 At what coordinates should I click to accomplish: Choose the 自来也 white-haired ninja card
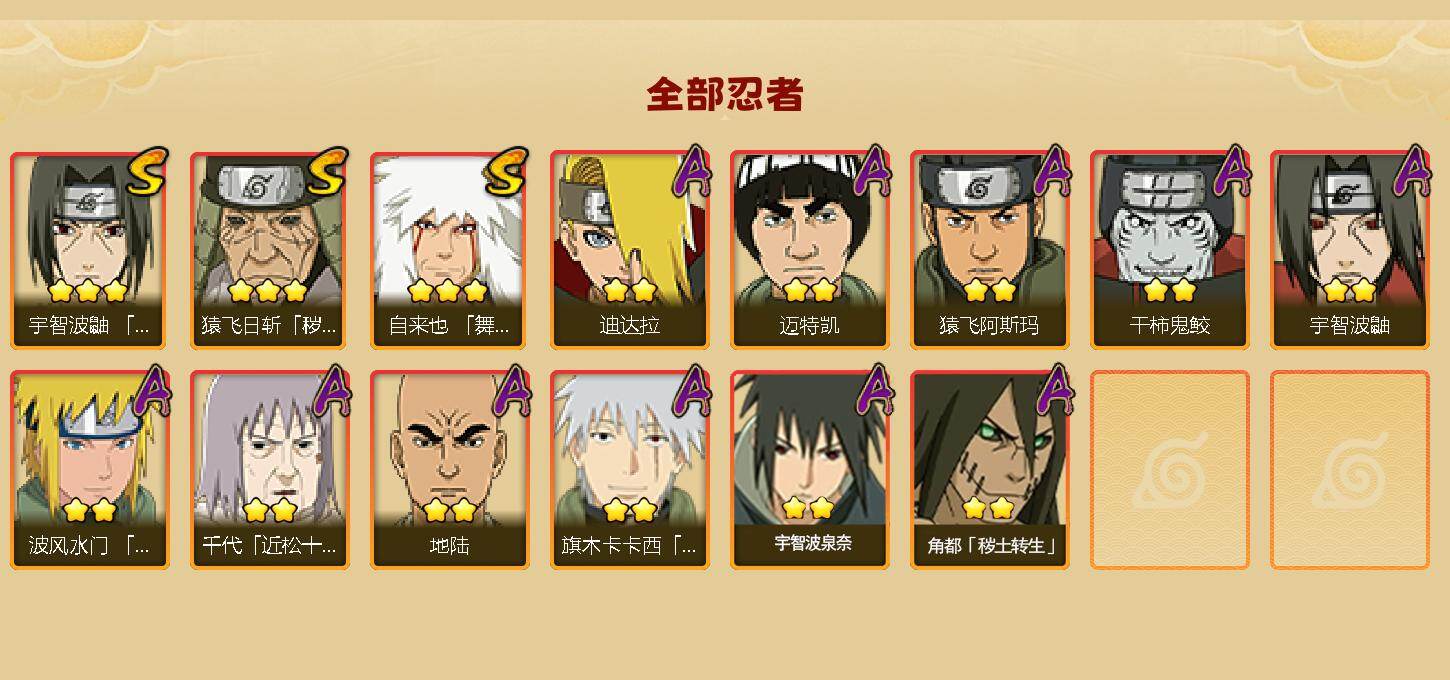(450, 250)
